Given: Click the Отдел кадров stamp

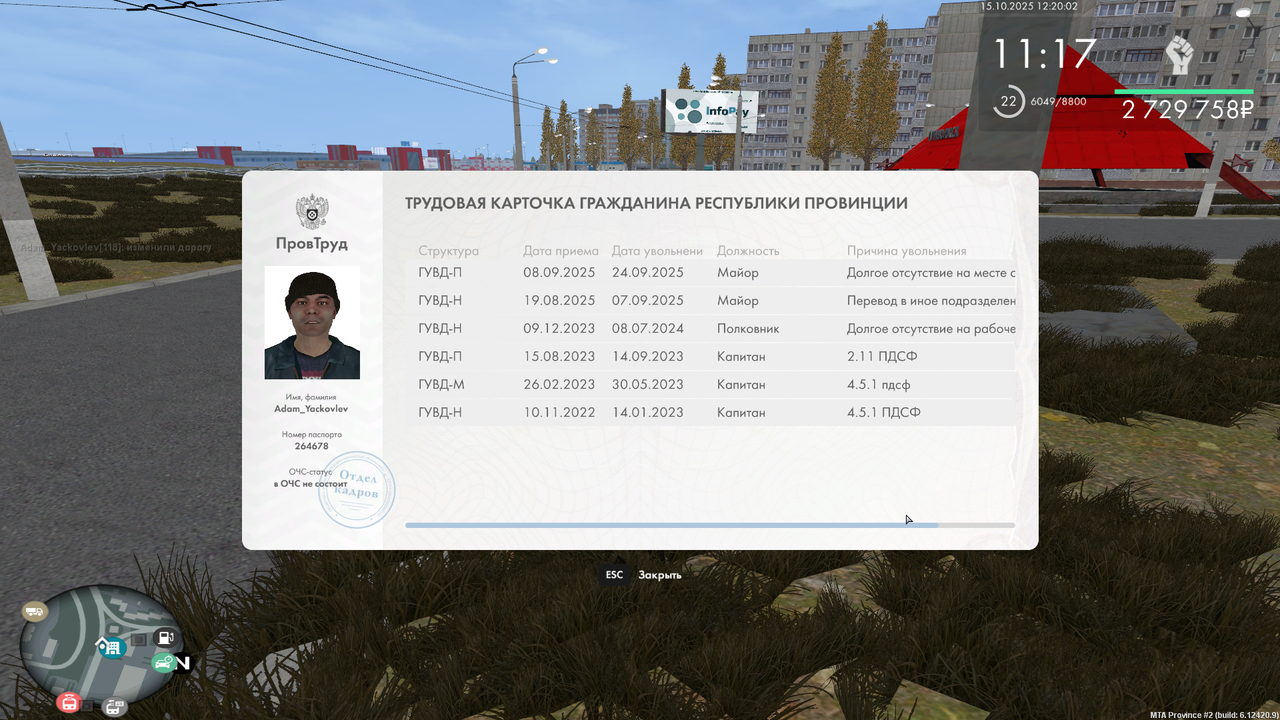Looking at the screenshot, I should click(357, 489).
